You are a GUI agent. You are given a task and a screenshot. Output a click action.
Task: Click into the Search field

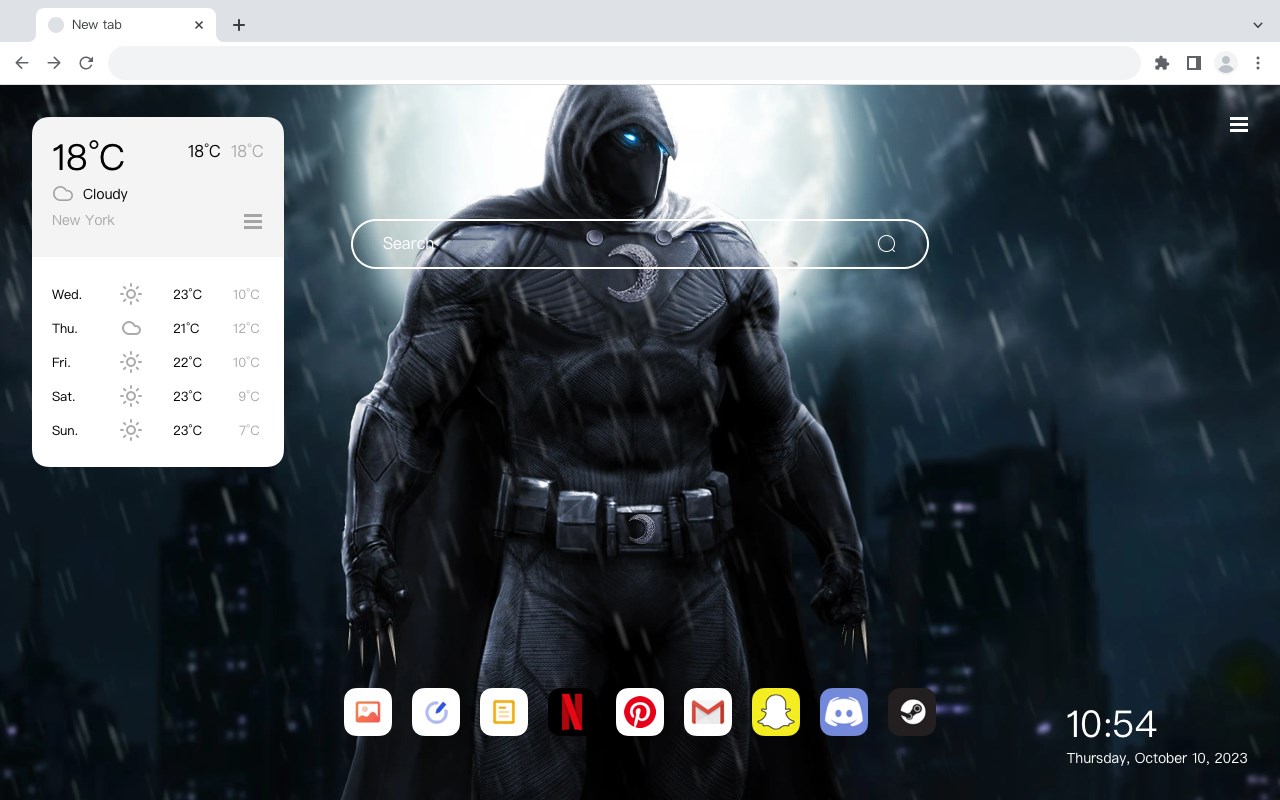coord(640,244)
